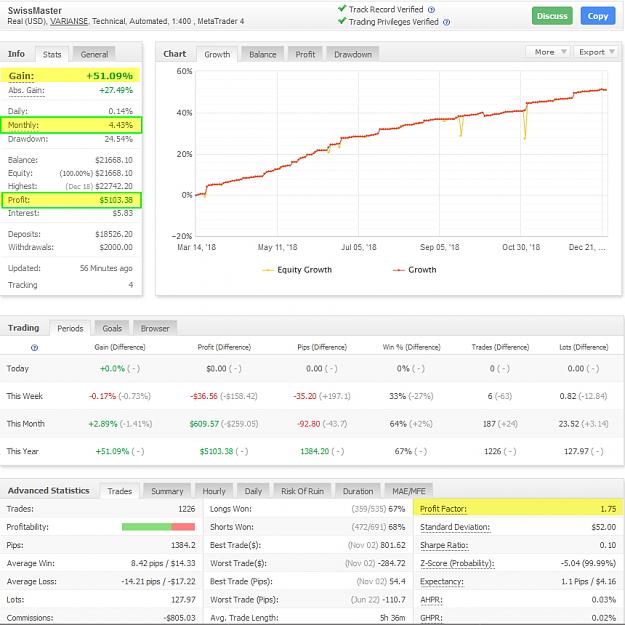
Task: Click the Trading Privileges Verified checkmark icon
Action: (x=342, y=21)
